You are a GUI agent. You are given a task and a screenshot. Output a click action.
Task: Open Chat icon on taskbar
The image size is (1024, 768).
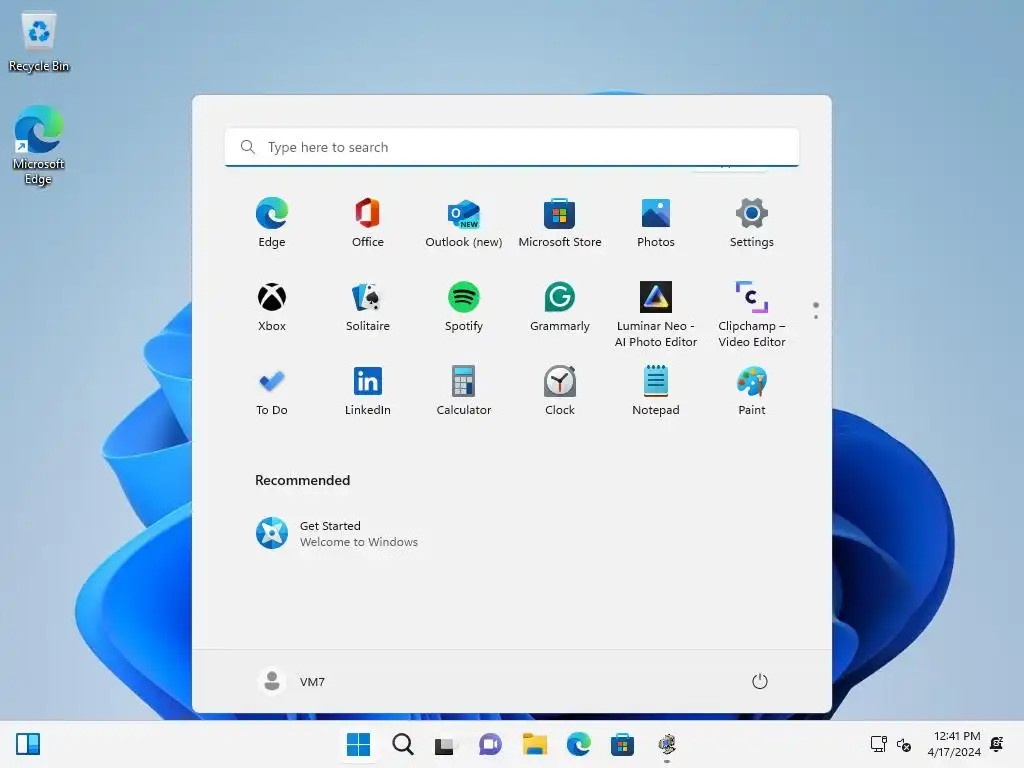[x=490, y=744]
